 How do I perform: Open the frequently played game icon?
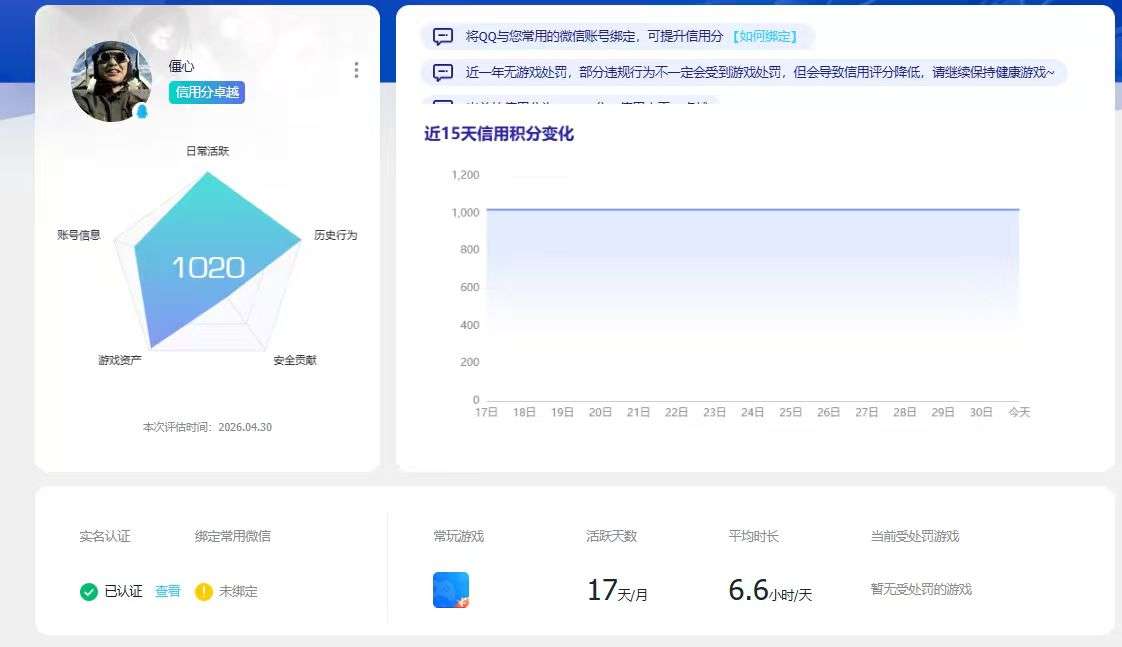(x=451, y=590)
